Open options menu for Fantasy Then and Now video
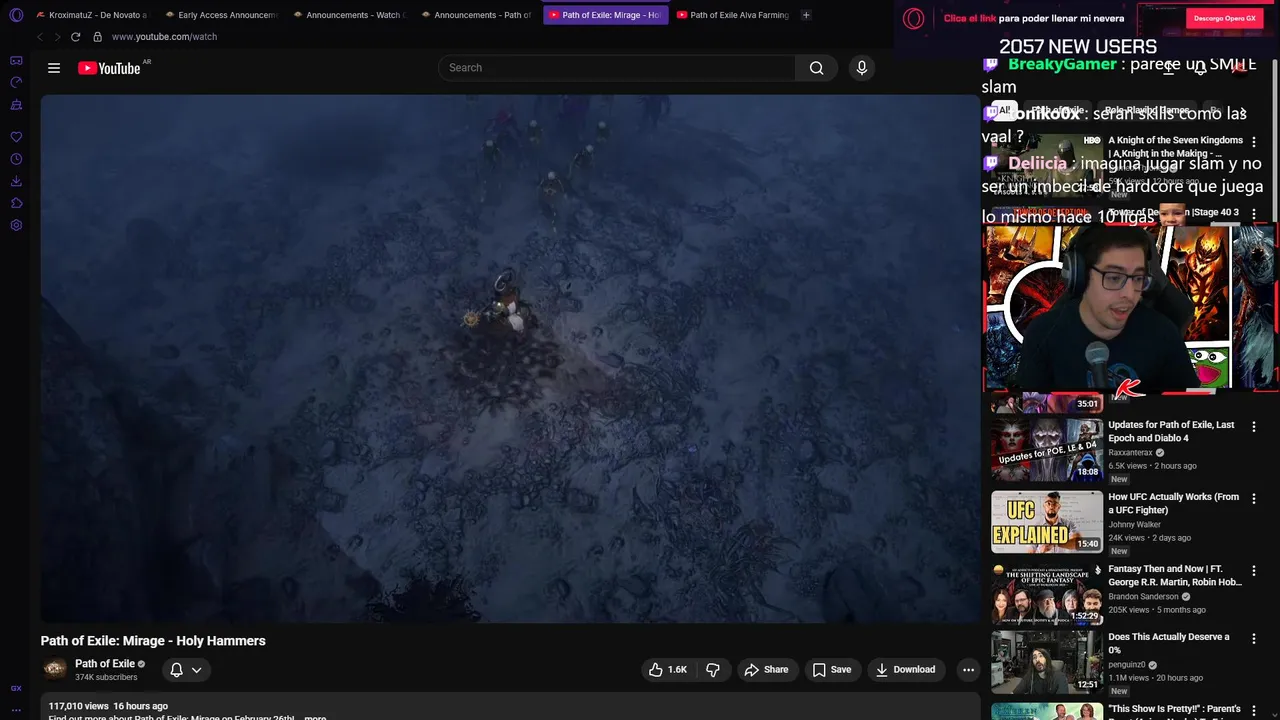 (1253, 571)
